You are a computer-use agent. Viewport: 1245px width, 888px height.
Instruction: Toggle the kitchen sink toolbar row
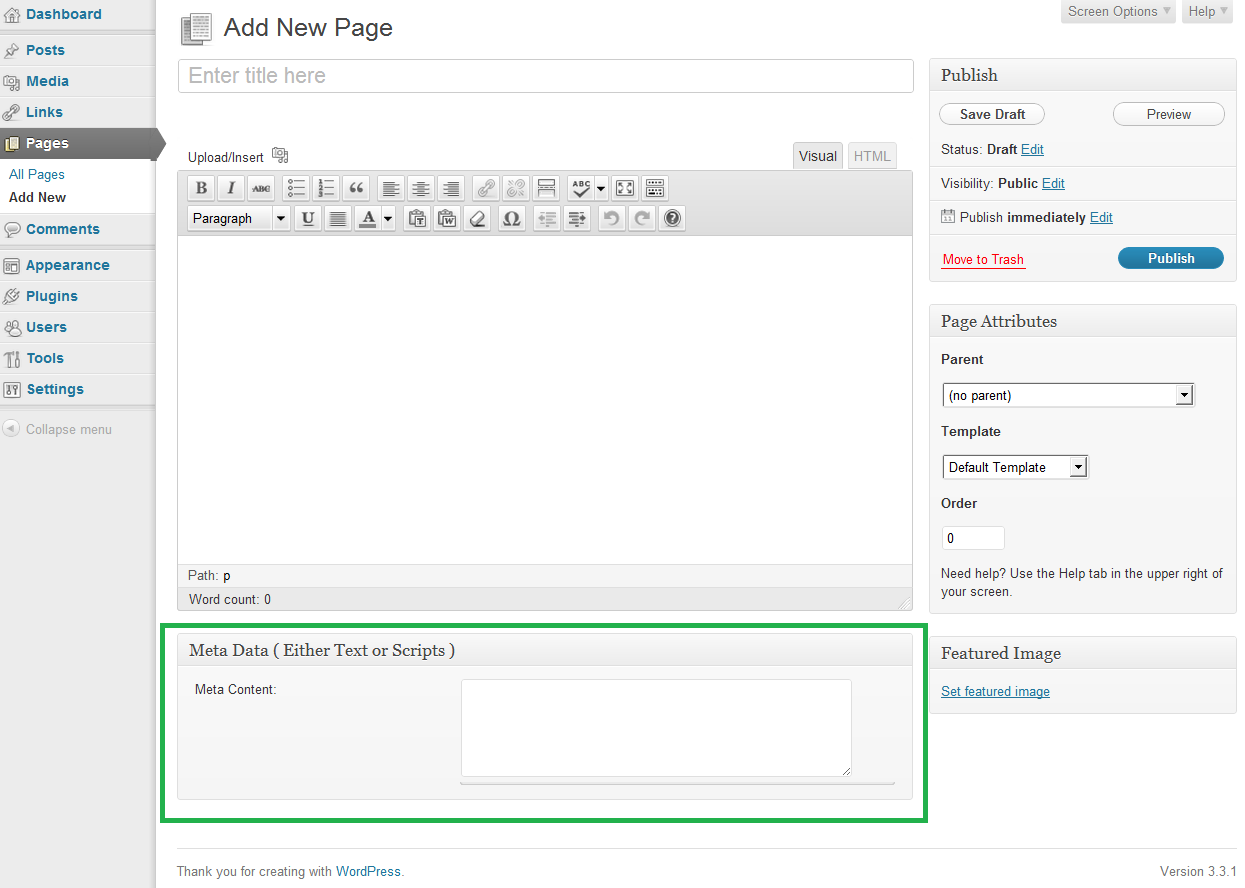(x=654, y=188)
